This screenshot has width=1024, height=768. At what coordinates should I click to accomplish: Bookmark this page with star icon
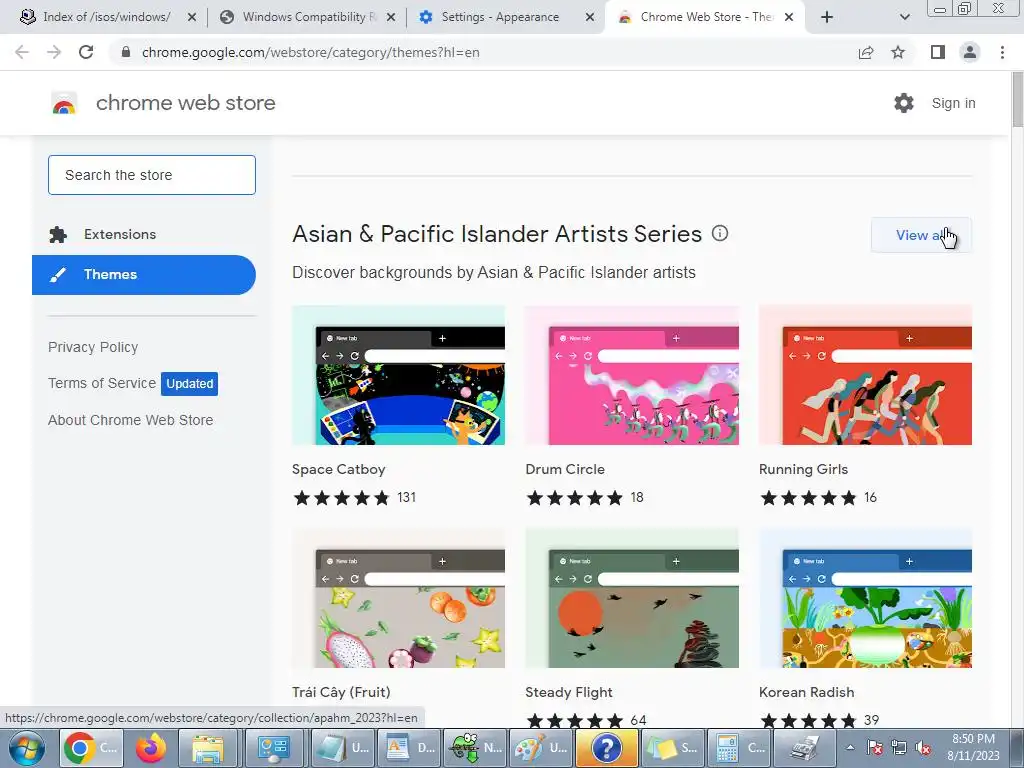898,52
